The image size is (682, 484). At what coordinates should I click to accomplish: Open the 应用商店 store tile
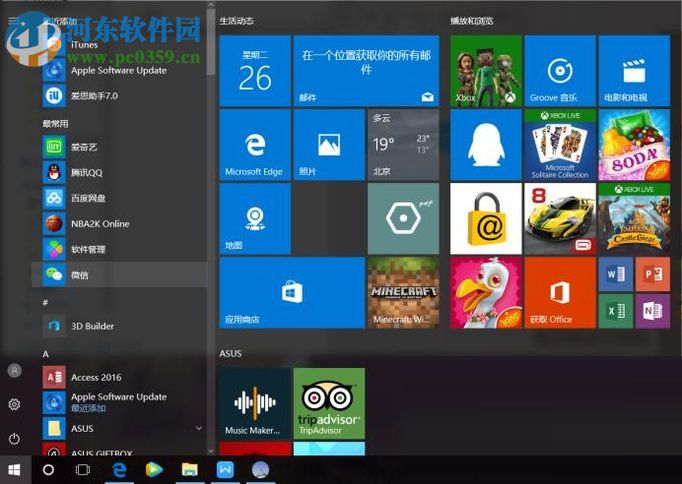click(292, 293)
